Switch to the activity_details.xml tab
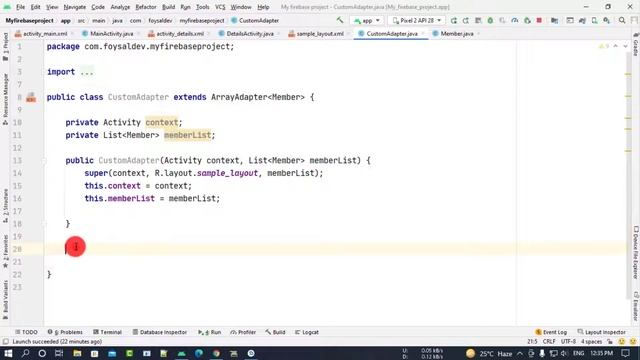Viewport: 640px width, 360px height. tap(180, 34)
